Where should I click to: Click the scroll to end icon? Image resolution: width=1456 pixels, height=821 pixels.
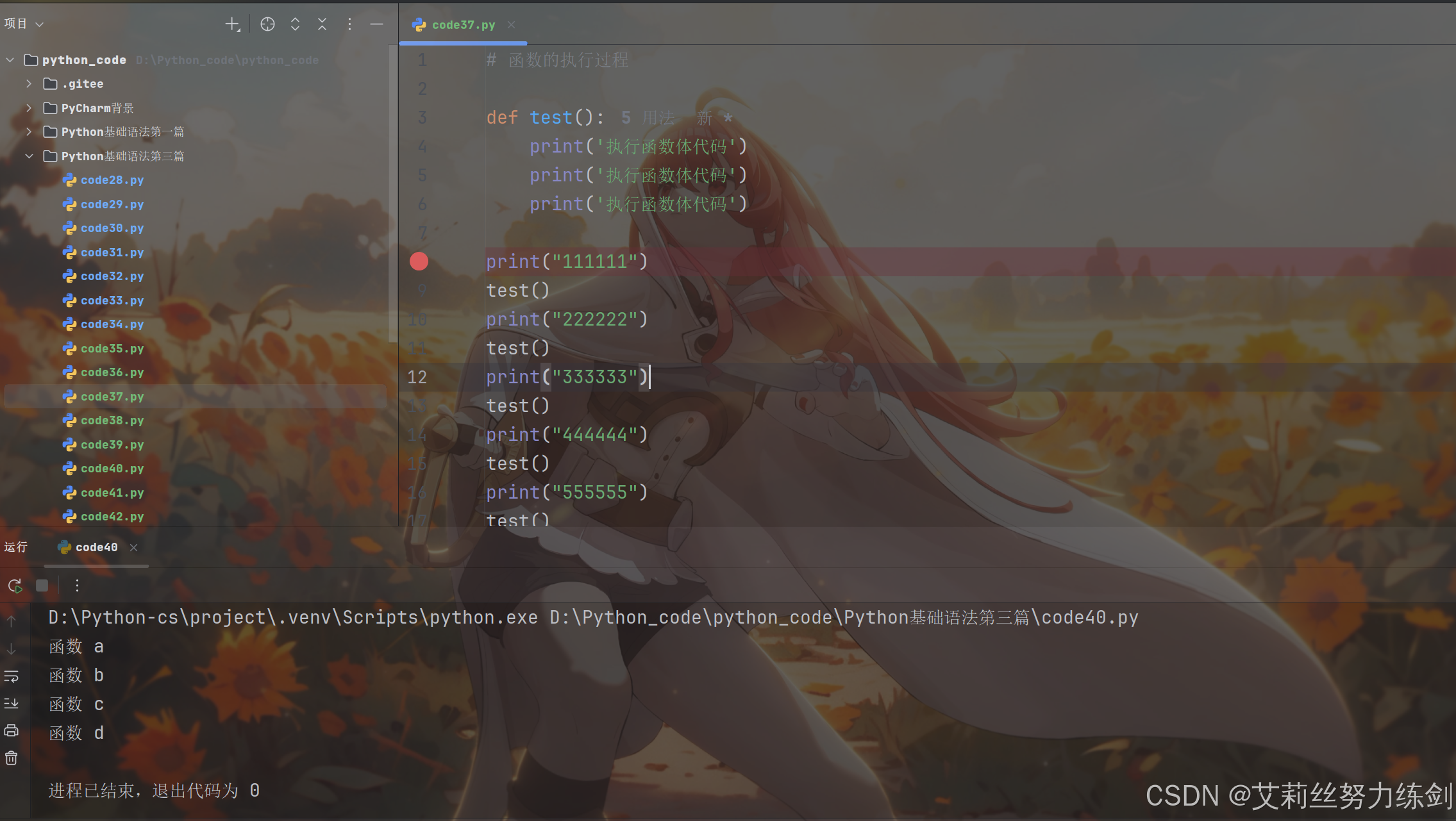(12, 704)
